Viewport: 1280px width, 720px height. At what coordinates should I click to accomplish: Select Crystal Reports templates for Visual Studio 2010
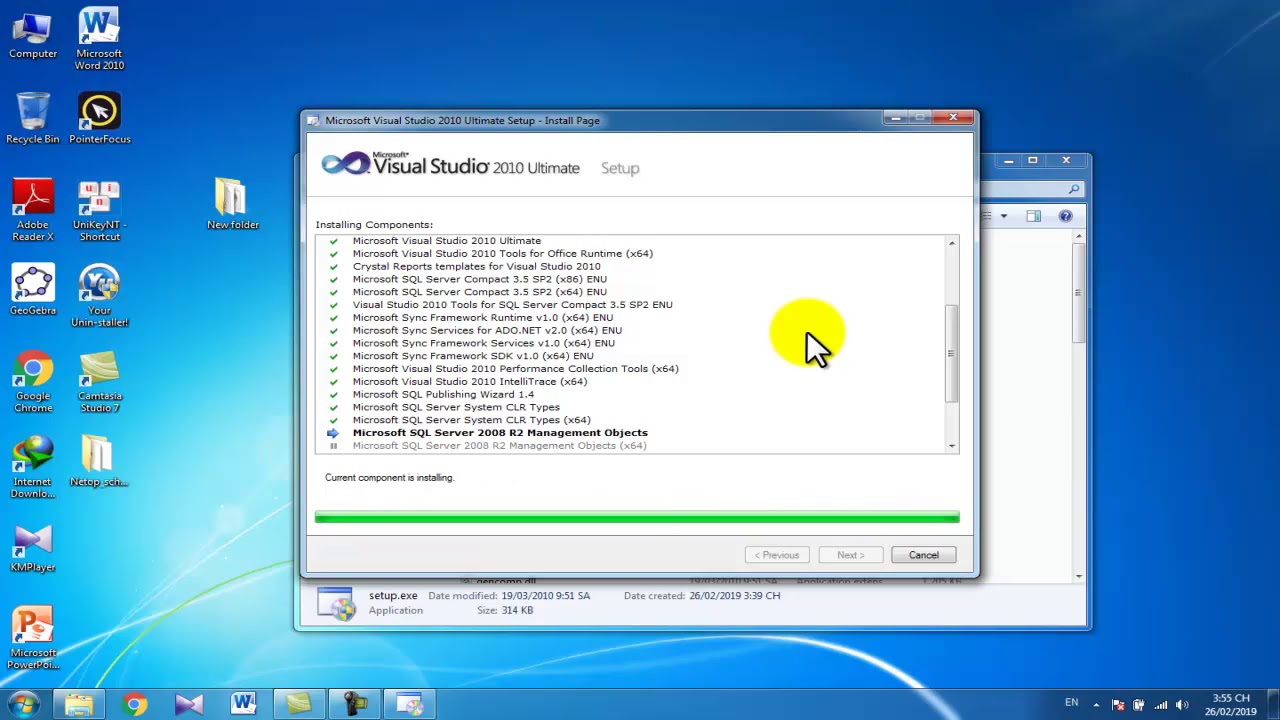coord(476,266)
